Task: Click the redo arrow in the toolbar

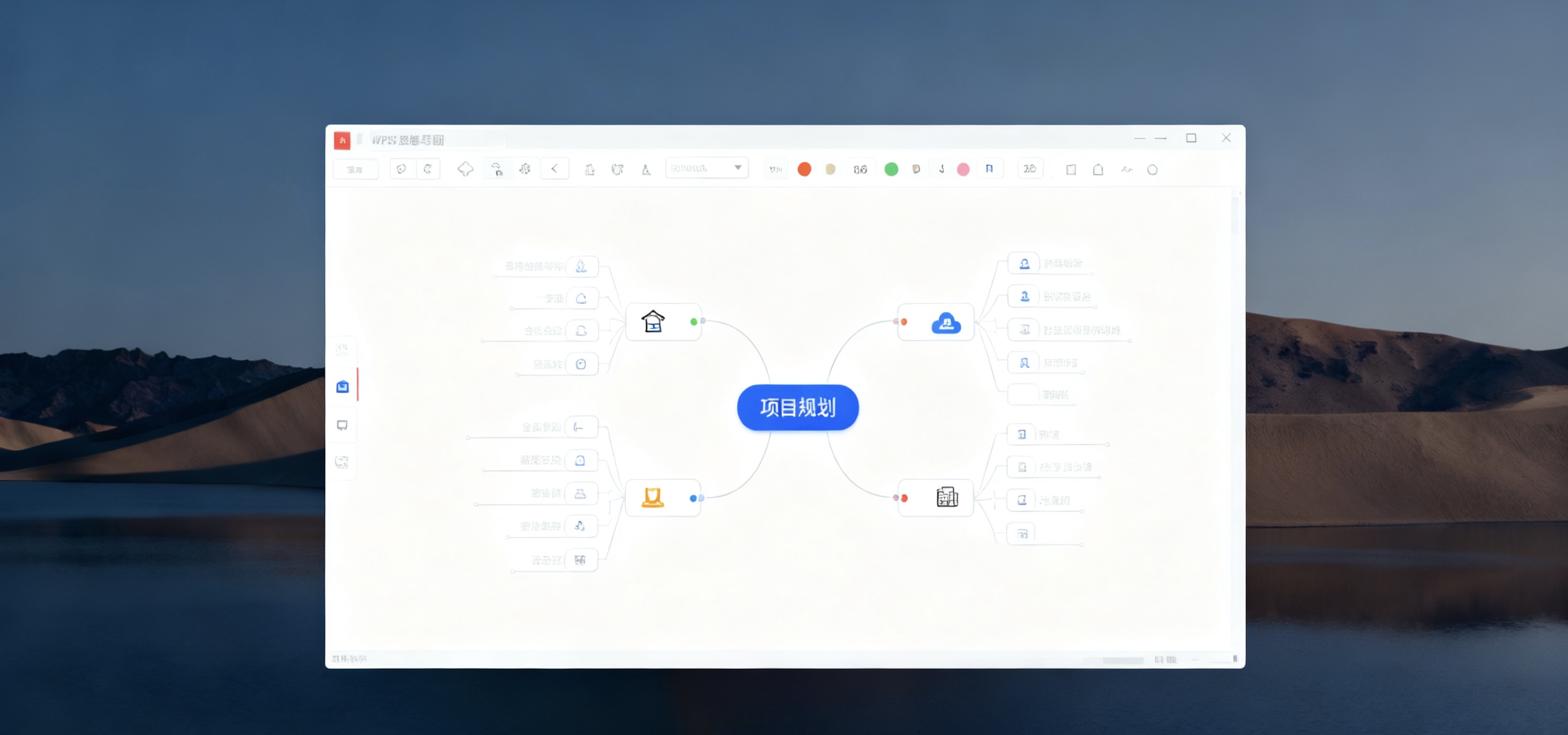Action: coord(428,169)
